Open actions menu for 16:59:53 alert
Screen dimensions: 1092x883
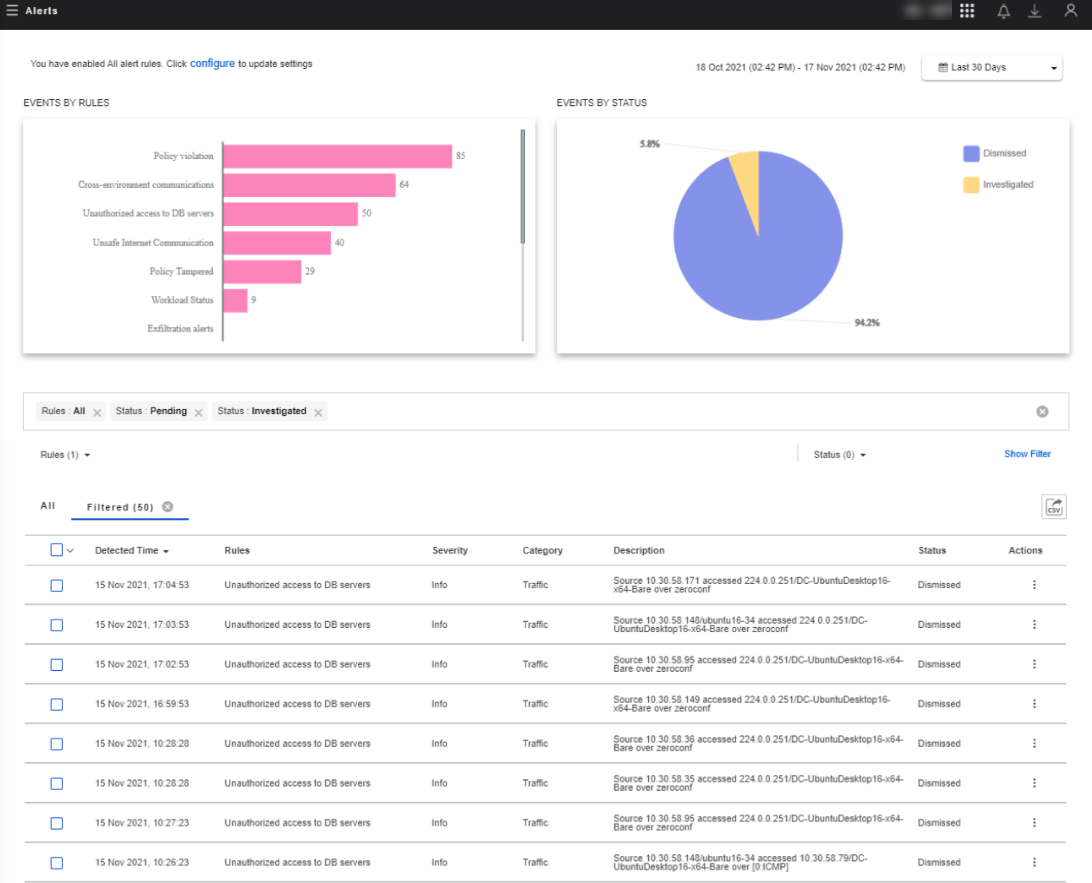(x=1034, y=704)
